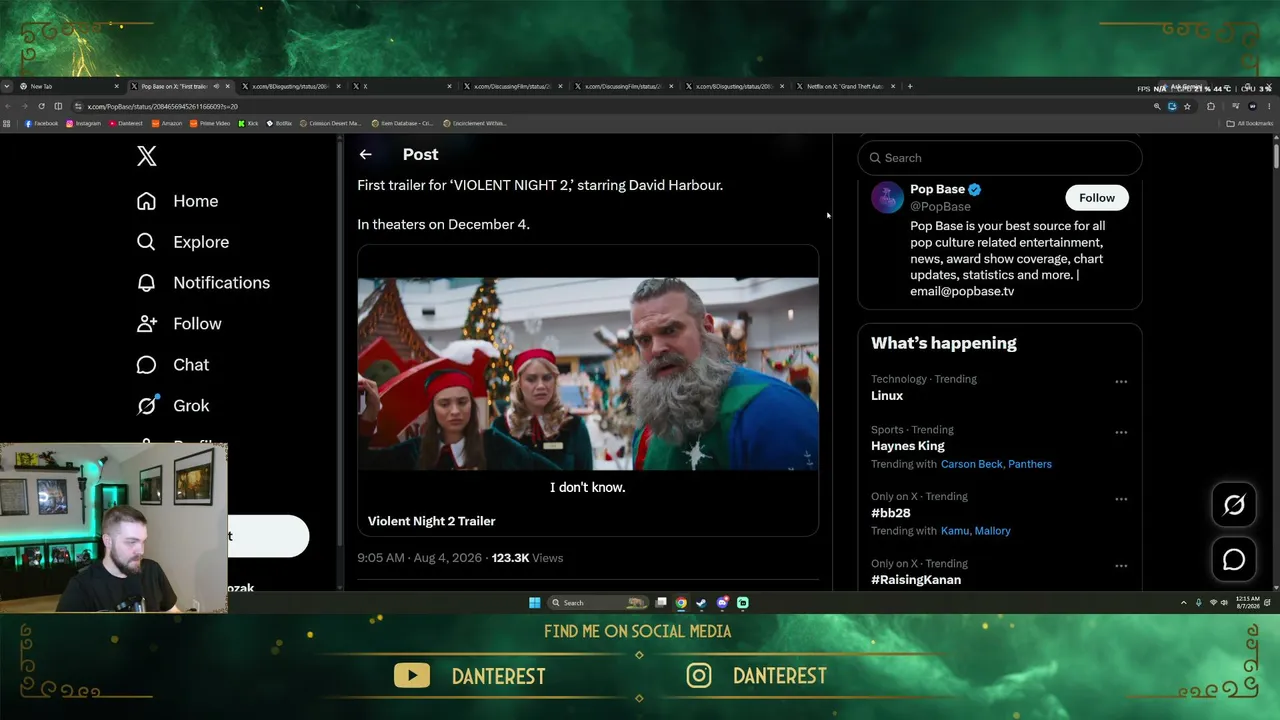Open Explore in the X sidebar

pos(182,242)
